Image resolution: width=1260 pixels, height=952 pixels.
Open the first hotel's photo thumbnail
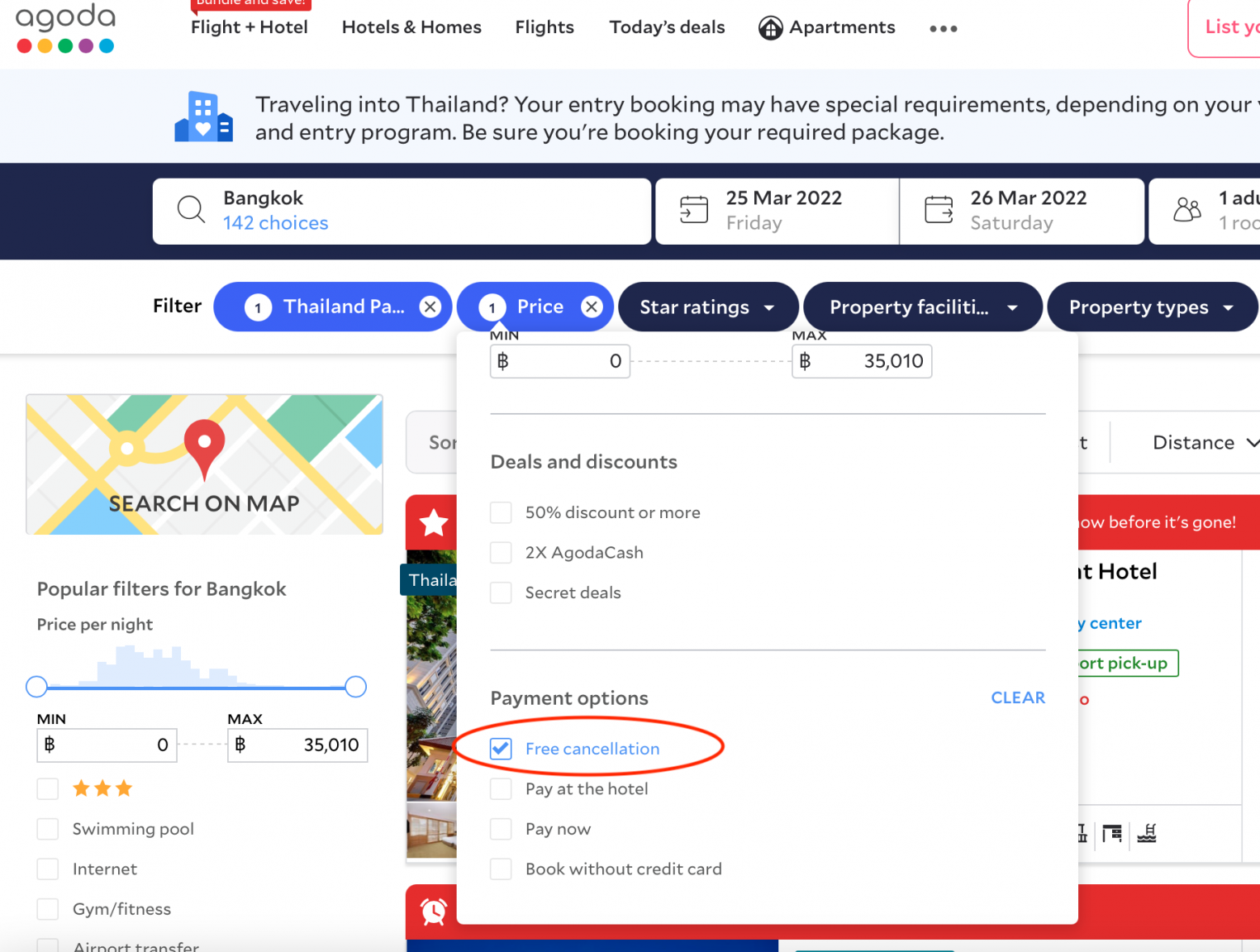point(431,676)
